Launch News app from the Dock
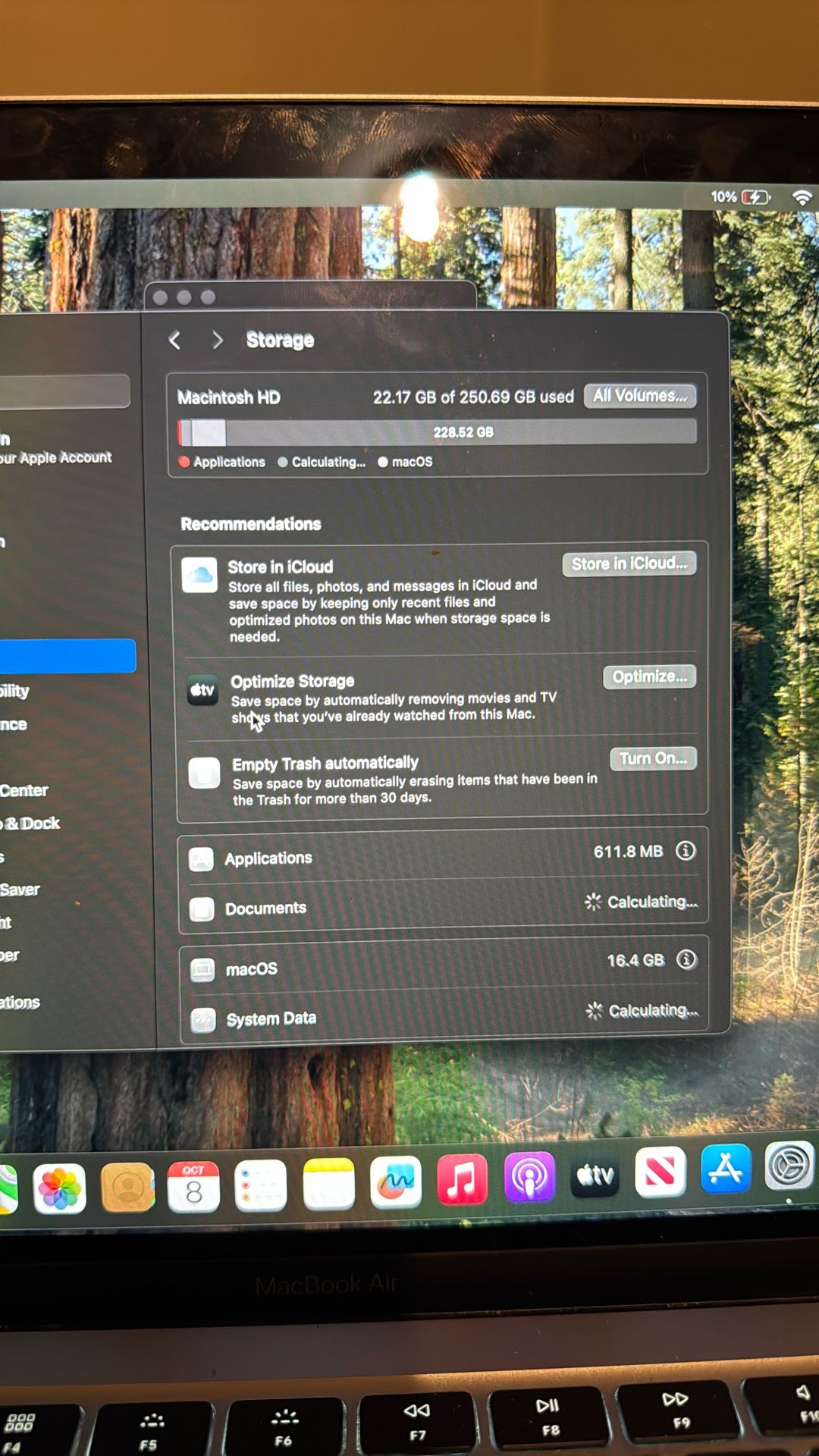The width and height of the screenshot is (819, 1456). pos(661,1172)
